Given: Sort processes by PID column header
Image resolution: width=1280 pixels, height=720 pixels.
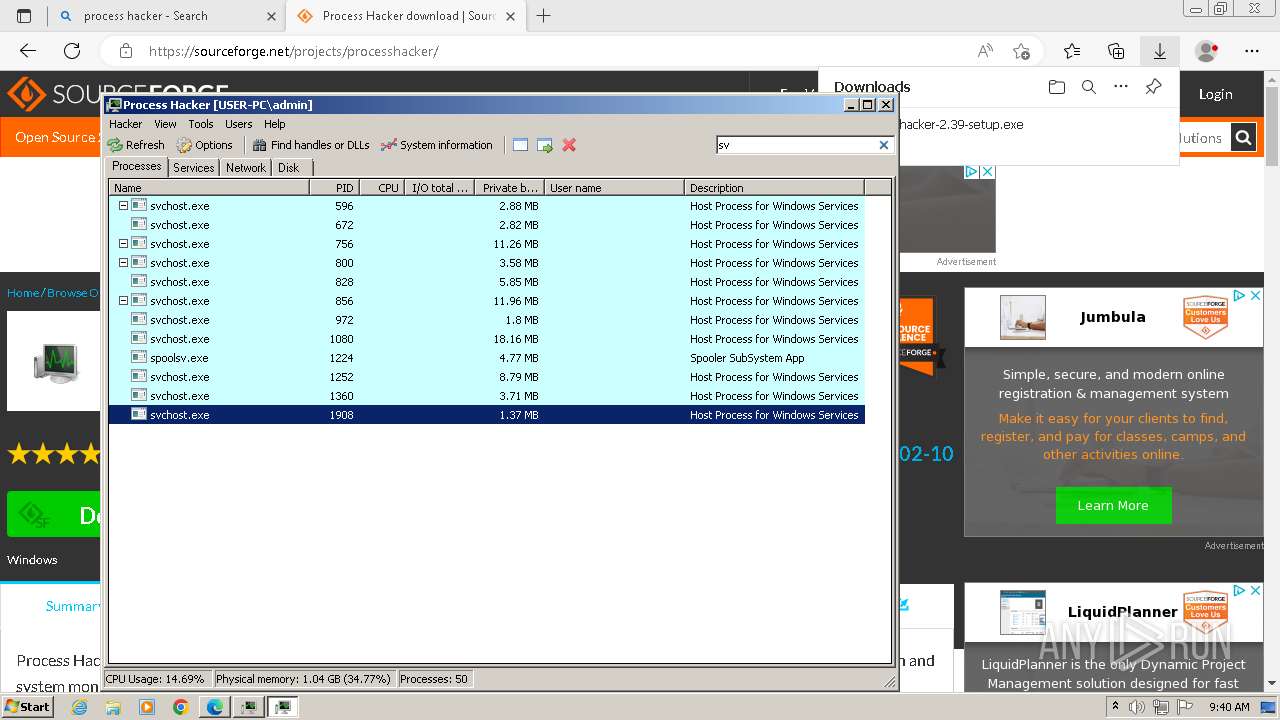Looking at the screenshot, I should [x=334, y=188].
